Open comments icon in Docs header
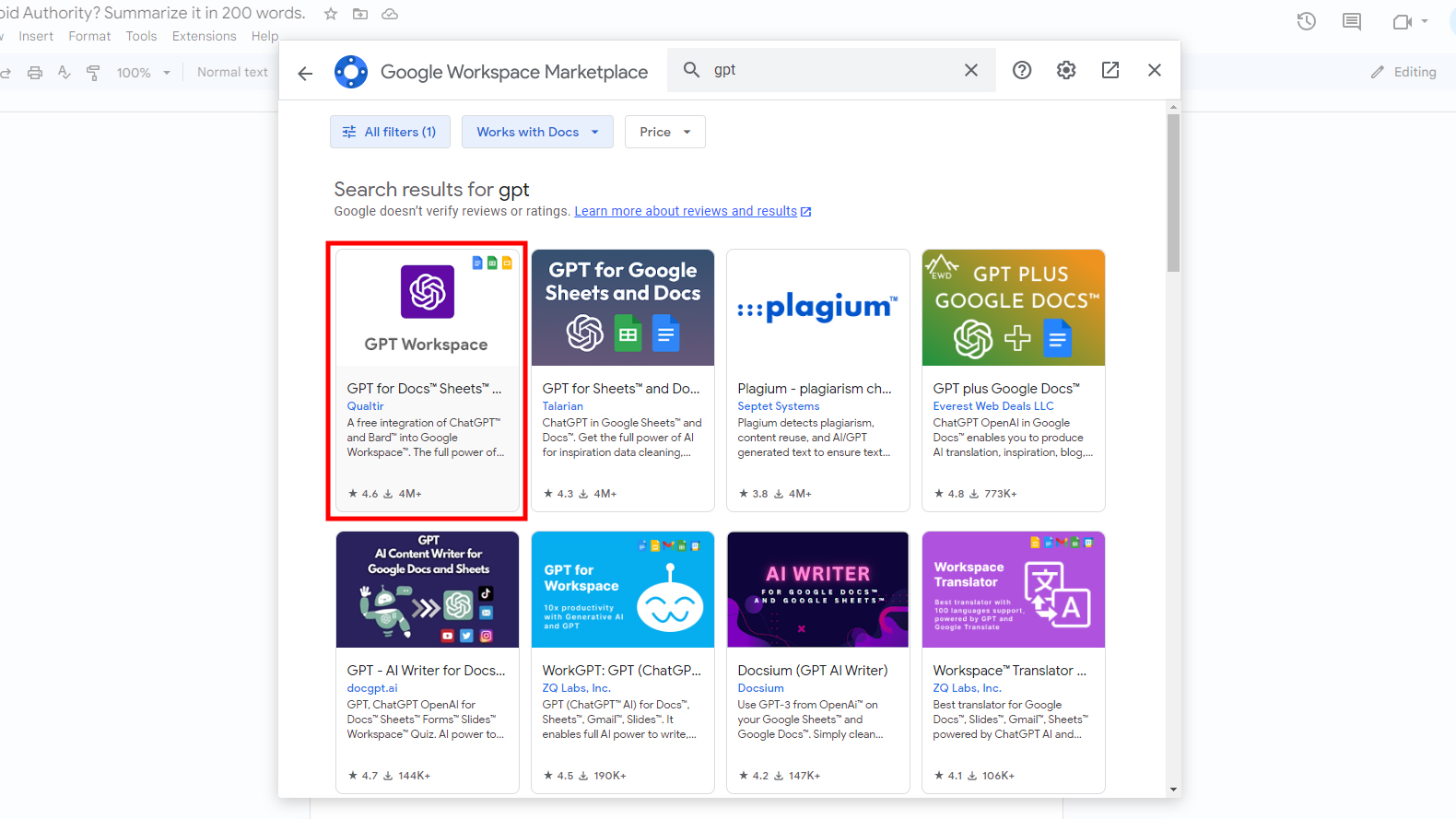 [1351, 21]
